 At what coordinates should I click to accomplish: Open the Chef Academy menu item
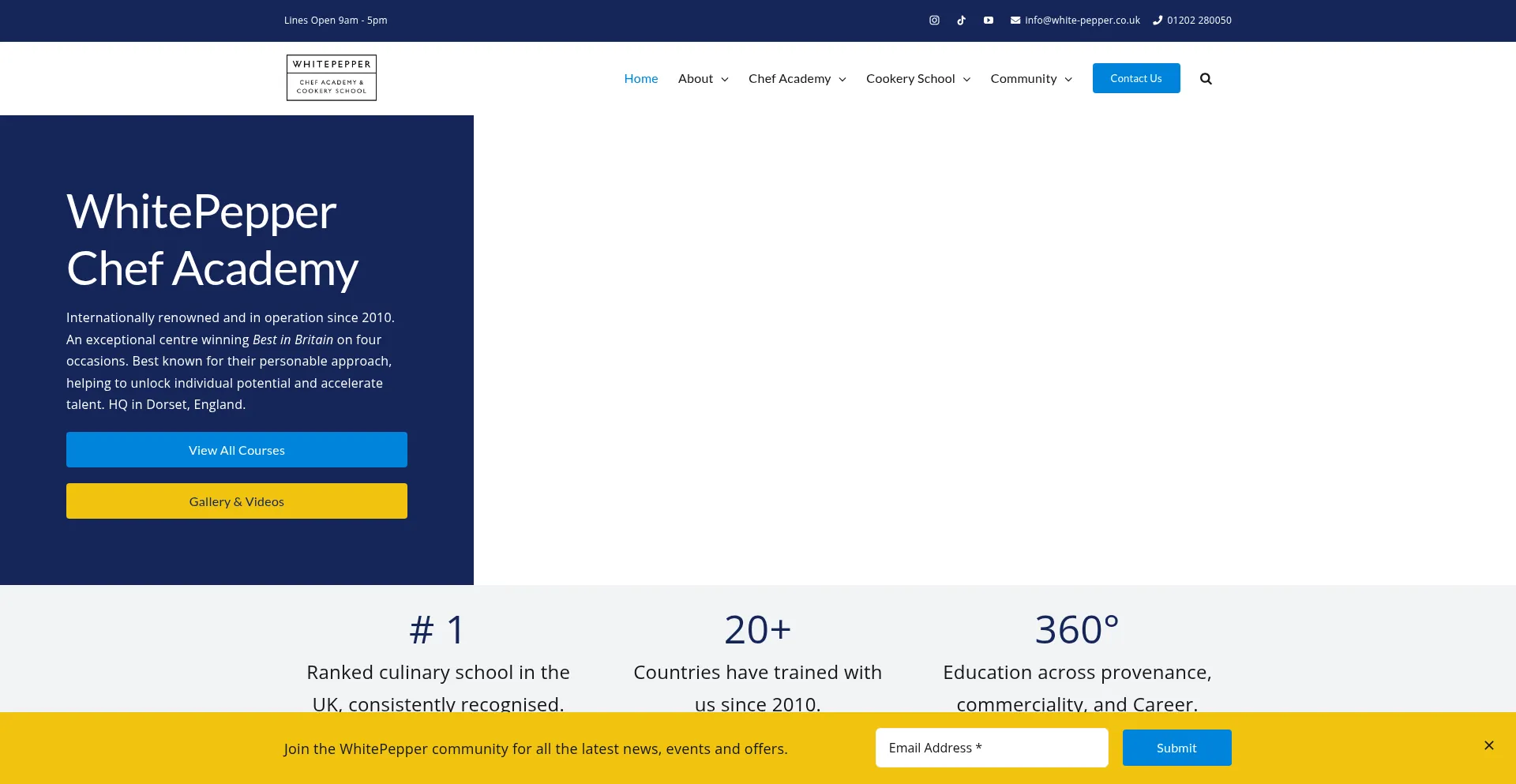pyautogui.click(x=790, y=78)
